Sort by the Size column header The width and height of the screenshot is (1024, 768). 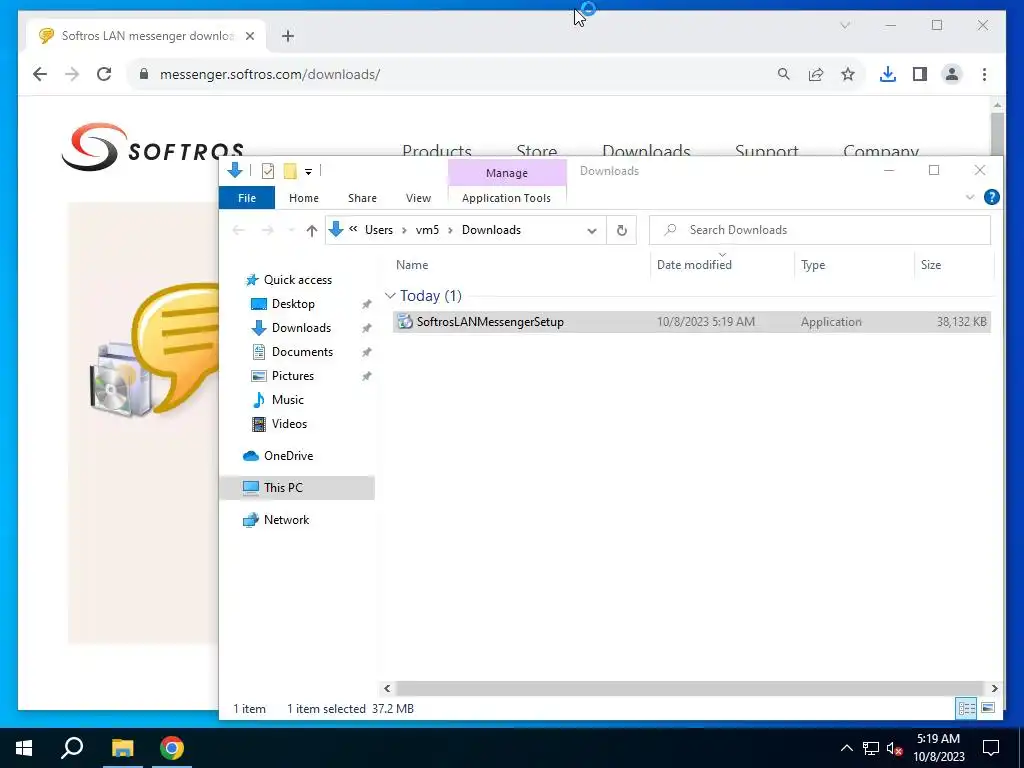coord(931,264)
